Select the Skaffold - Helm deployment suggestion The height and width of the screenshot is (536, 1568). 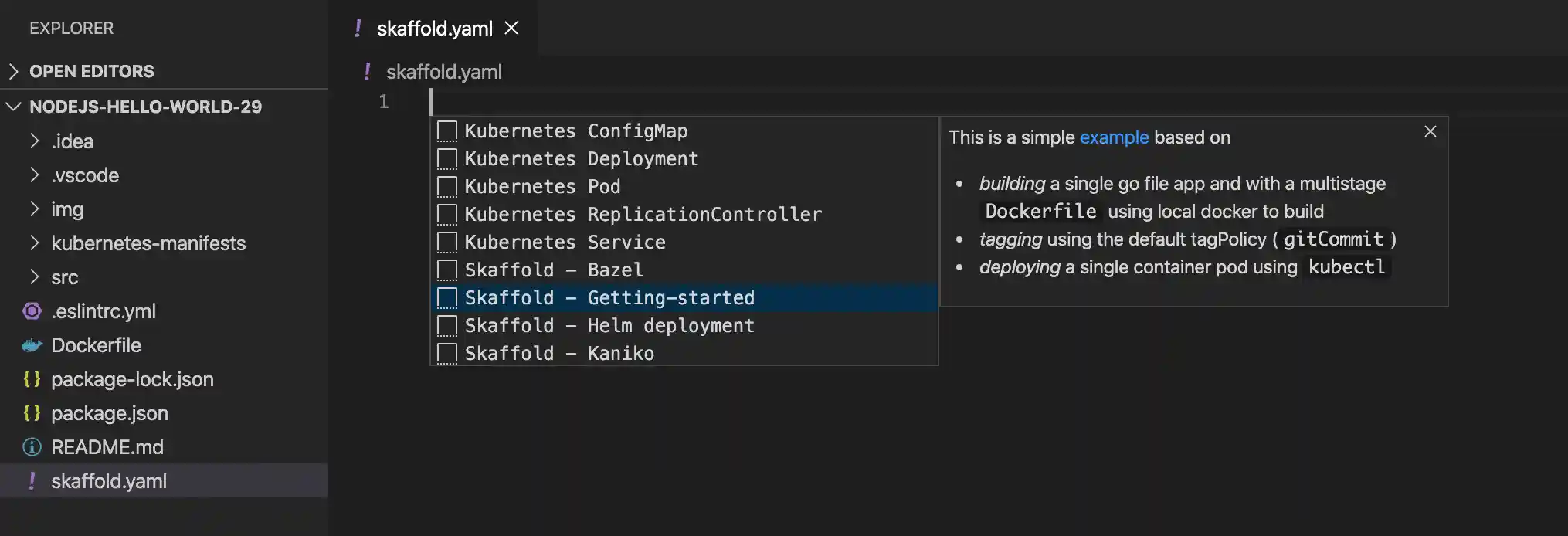point(609,325)
